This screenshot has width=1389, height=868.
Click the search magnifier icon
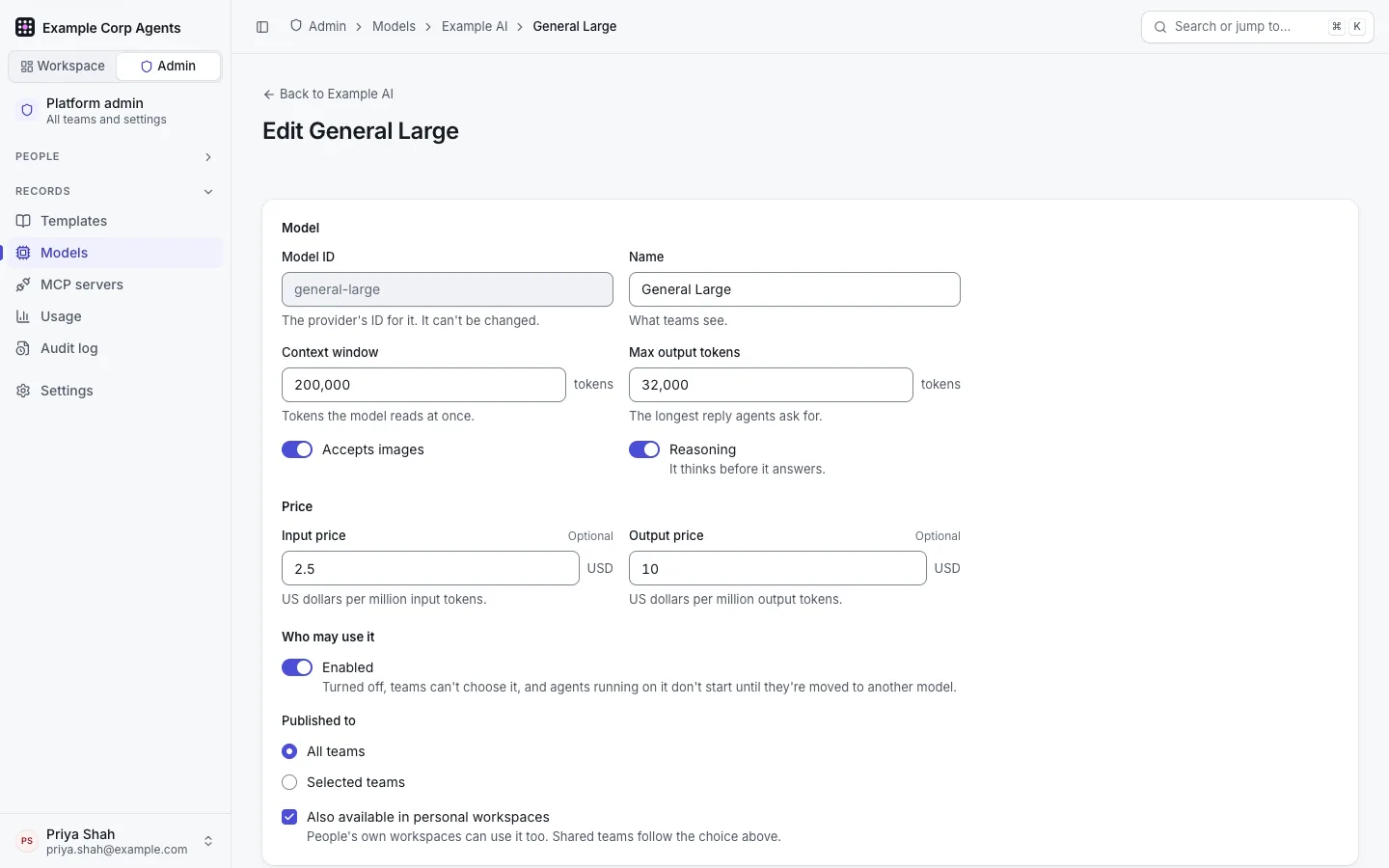(1160, 27)
